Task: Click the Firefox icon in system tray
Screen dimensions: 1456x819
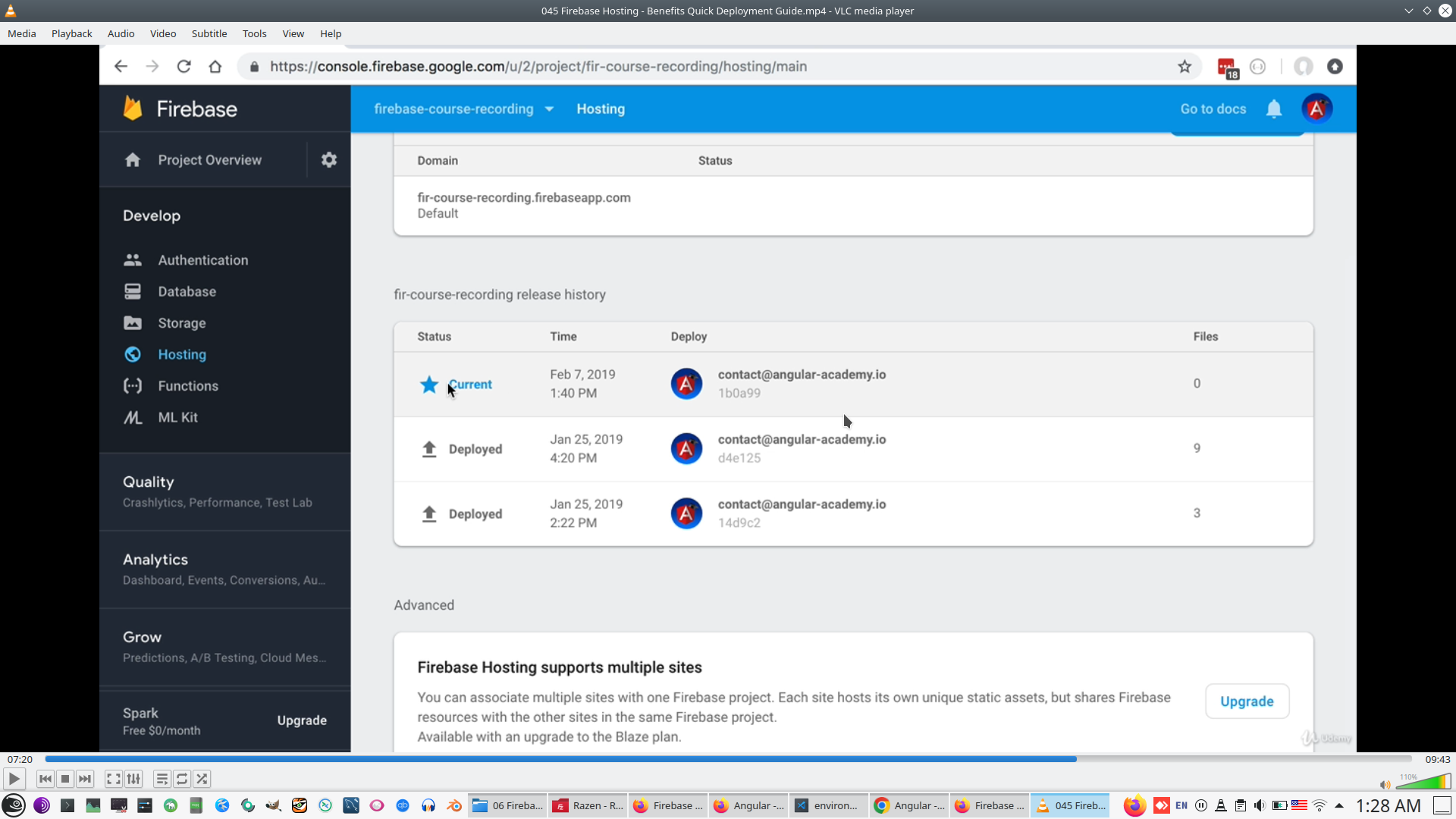Action: point(1134,805)
